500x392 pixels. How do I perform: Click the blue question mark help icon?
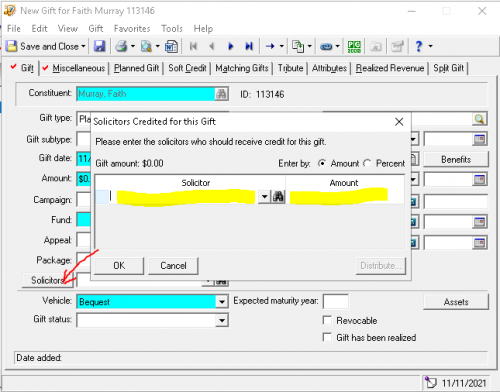tap(419, 46)
